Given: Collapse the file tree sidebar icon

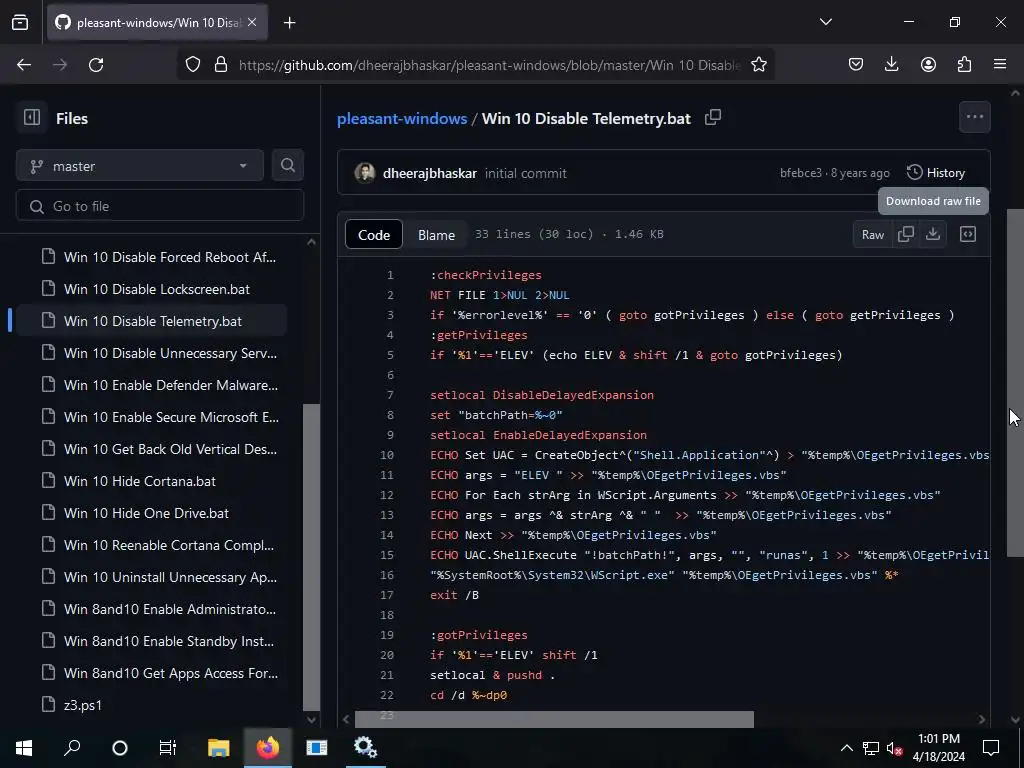Looking at the screenshot, I should (x=31, y=118).
